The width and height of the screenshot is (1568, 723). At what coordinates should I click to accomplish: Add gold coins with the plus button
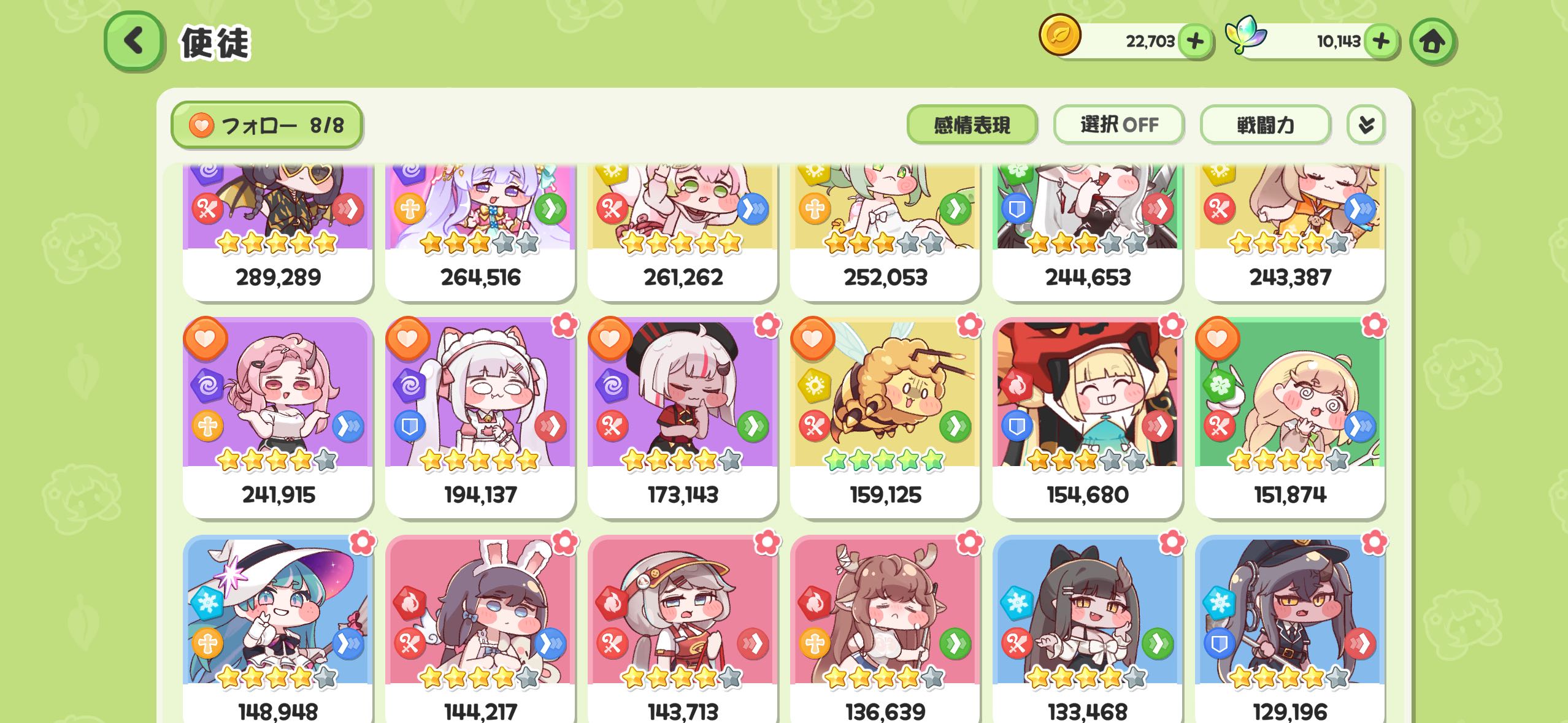1195,41
